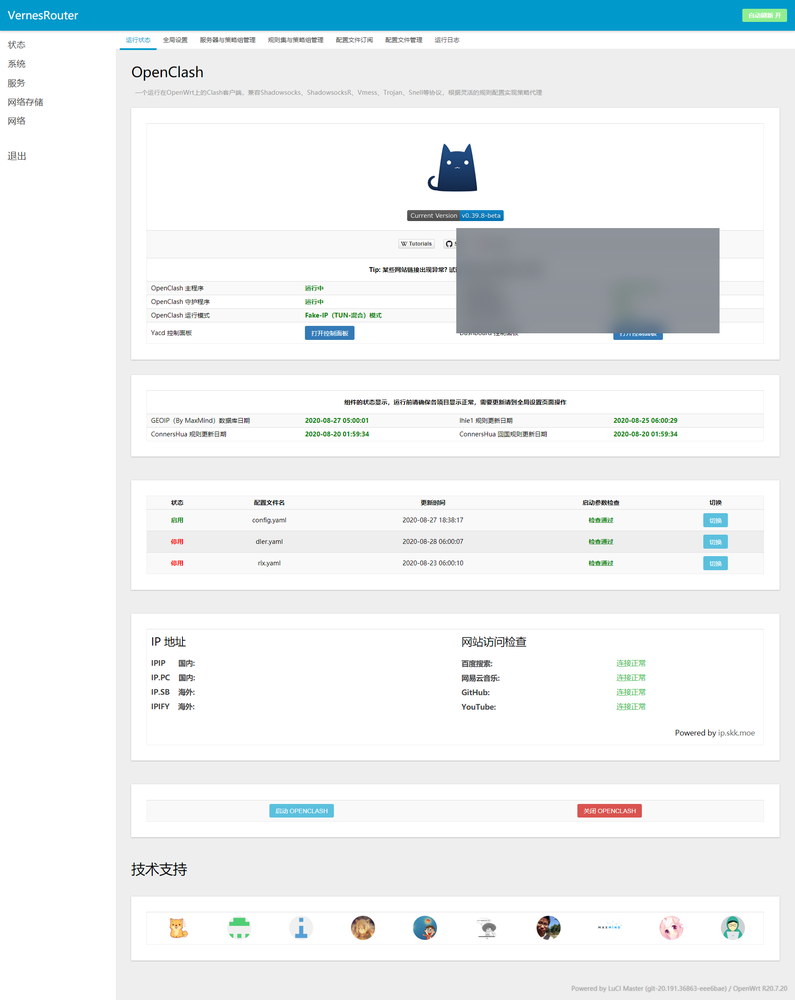Expand the 服务 sidebar menu
Viewport: 795px width, 1000px height.
pos(17,83)
